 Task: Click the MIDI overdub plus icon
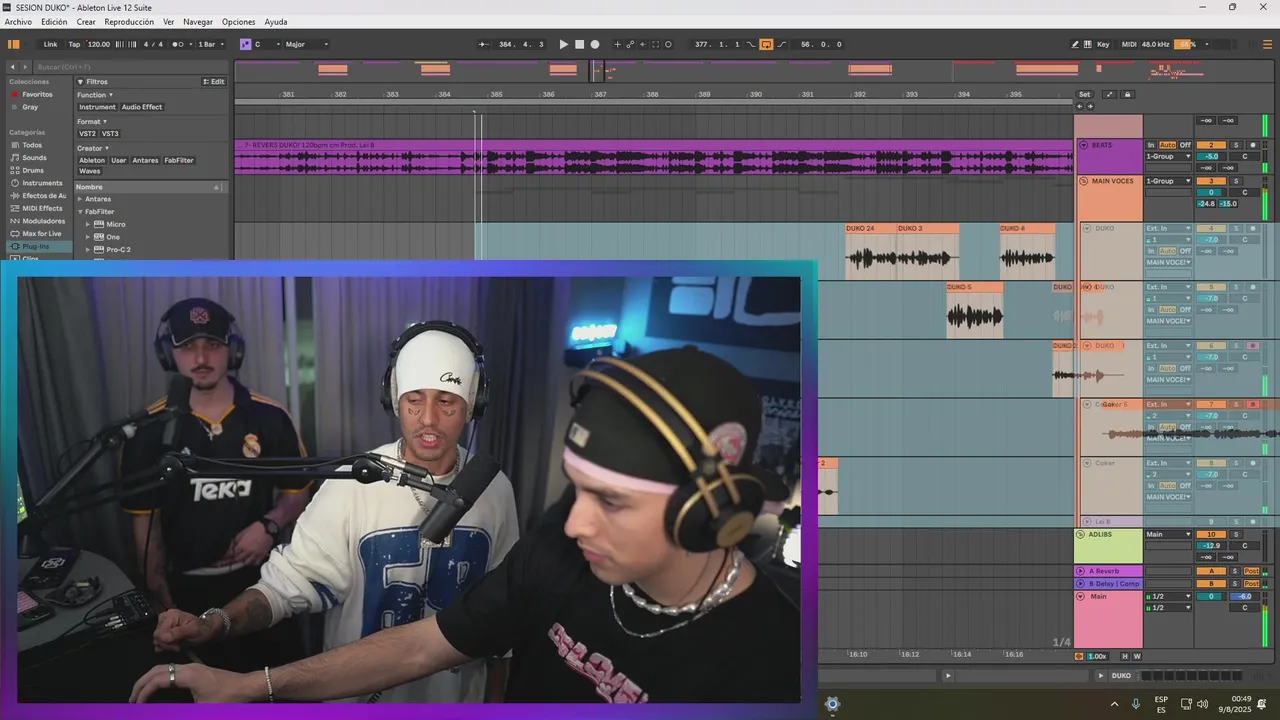tap(617, 44)
